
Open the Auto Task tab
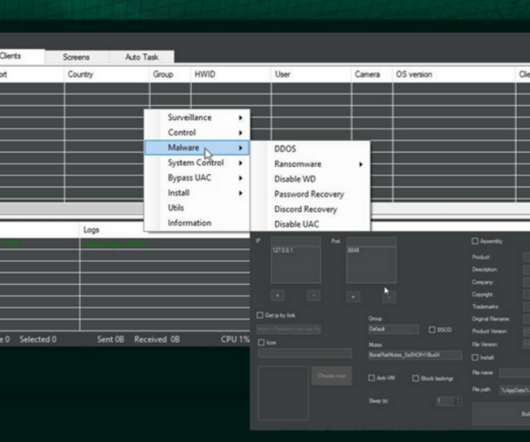point(142,57)
